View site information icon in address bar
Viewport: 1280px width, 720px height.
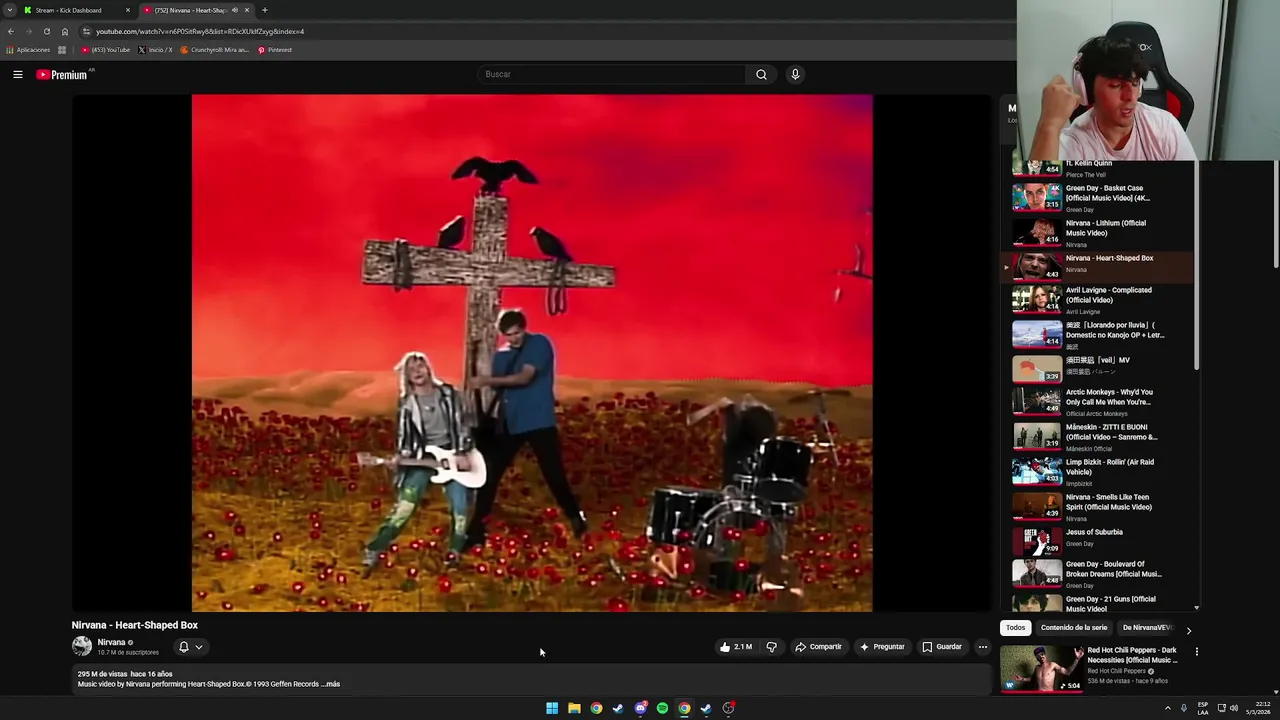pyautogui.click(x=86, y=31)
